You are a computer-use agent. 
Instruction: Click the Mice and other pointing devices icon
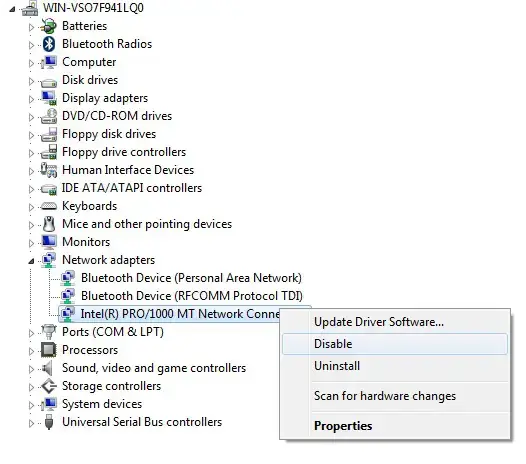[49, 224]
